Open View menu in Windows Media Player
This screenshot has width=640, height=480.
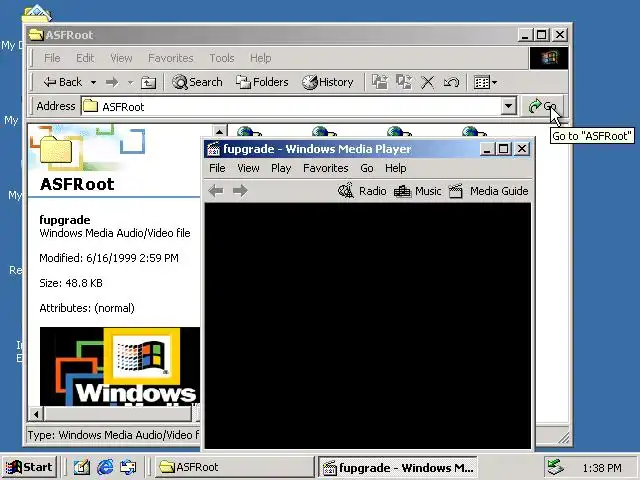(x=248, y=168)
